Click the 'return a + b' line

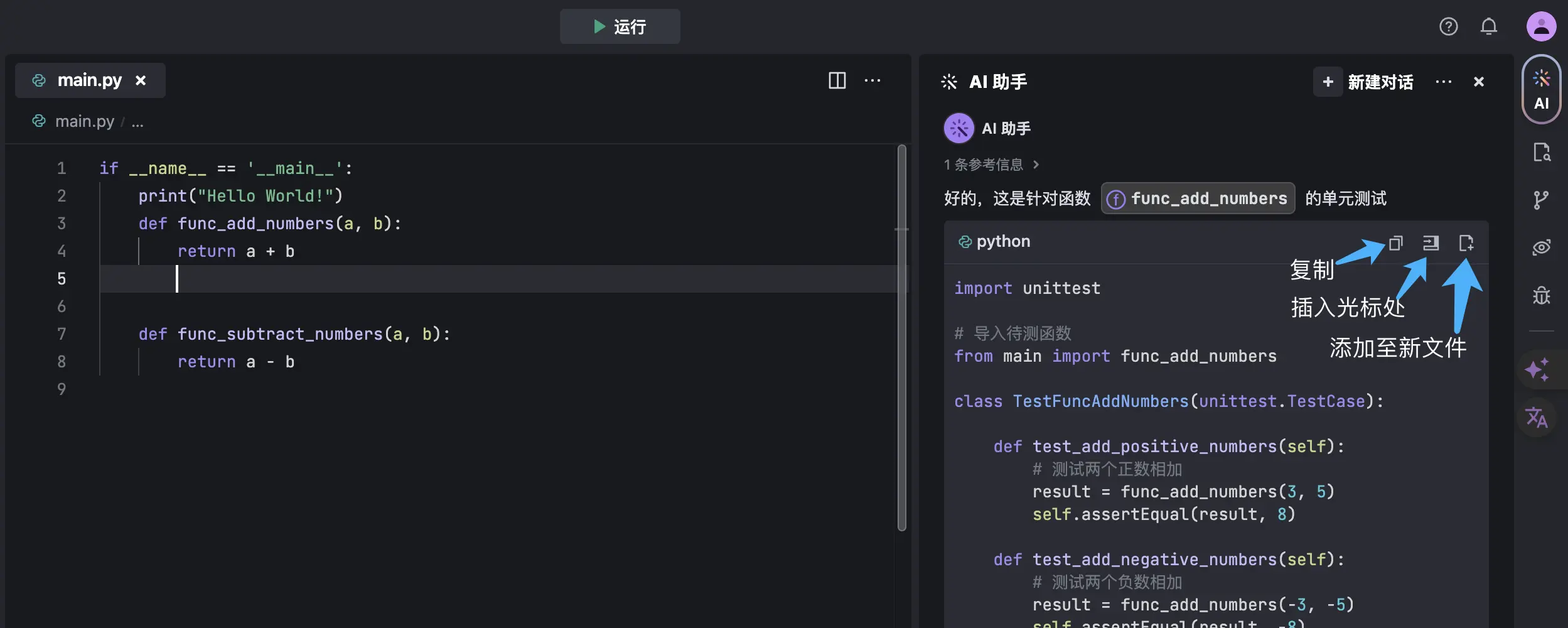236,251
